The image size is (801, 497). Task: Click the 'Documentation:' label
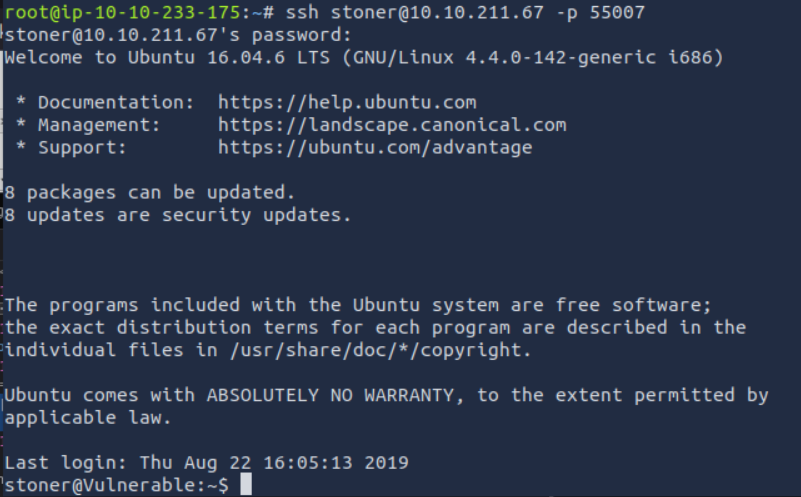[115, 102]
